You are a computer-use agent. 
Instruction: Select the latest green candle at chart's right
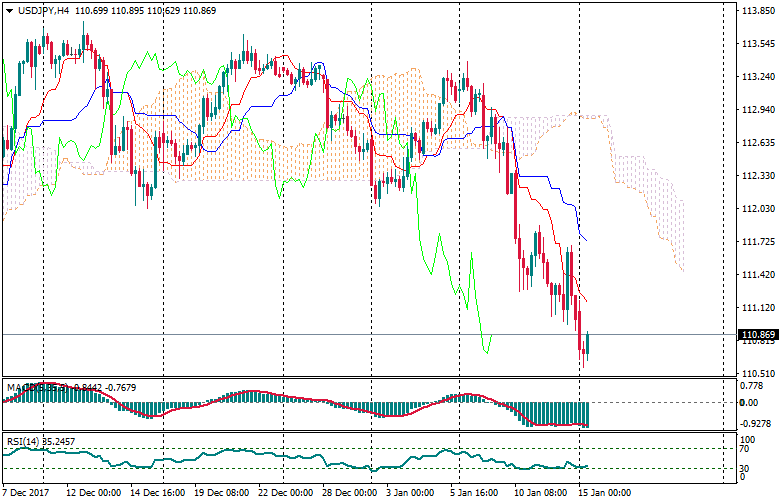click(587, 343)
